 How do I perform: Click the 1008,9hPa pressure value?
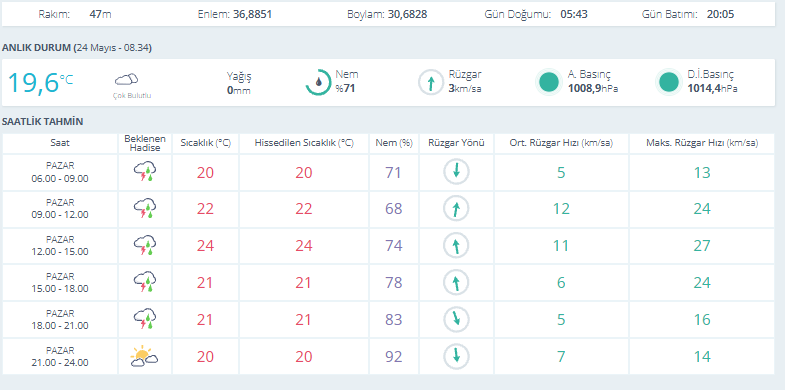tap(593, 89)
